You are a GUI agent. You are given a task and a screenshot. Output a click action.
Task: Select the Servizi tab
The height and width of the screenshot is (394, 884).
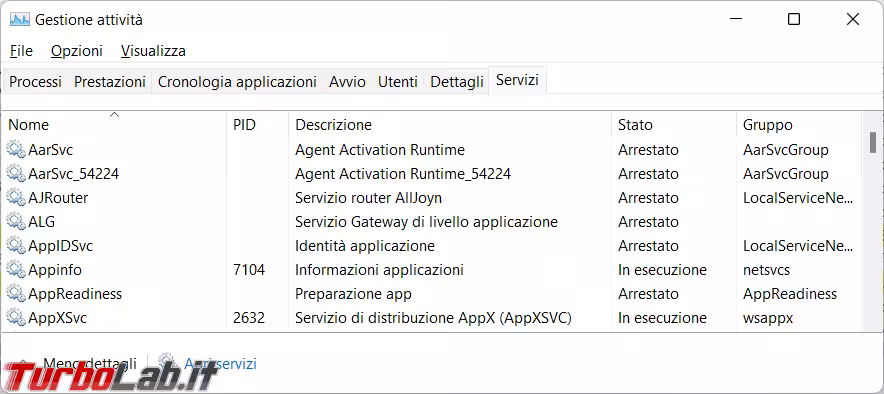click(x=517, y=80)
